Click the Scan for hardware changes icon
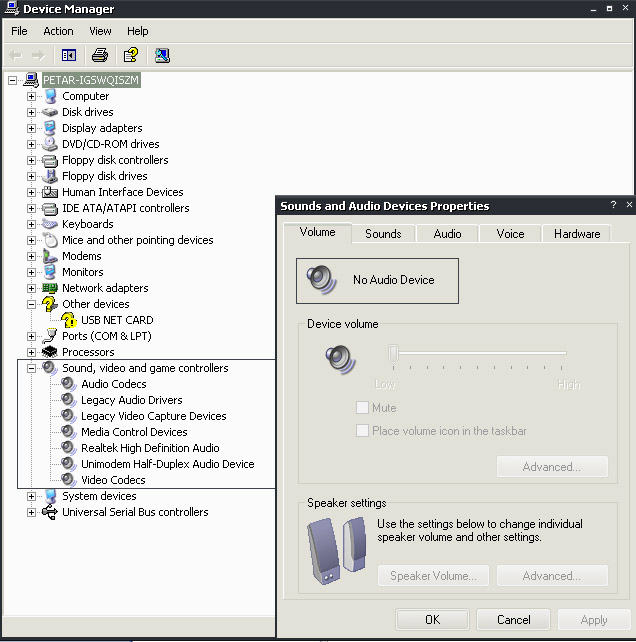 click(162, 55)
